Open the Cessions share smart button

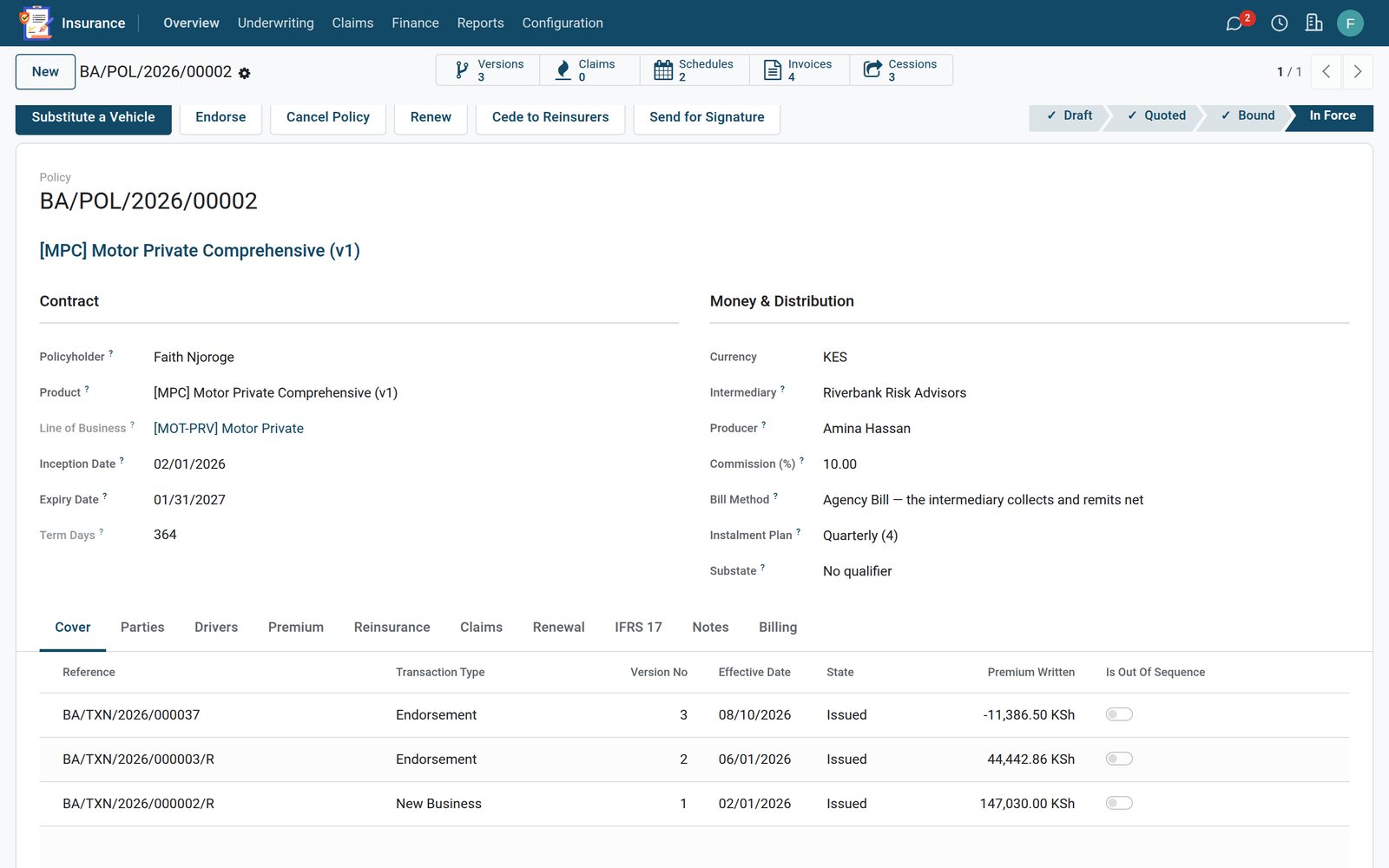tap(901, 70)
